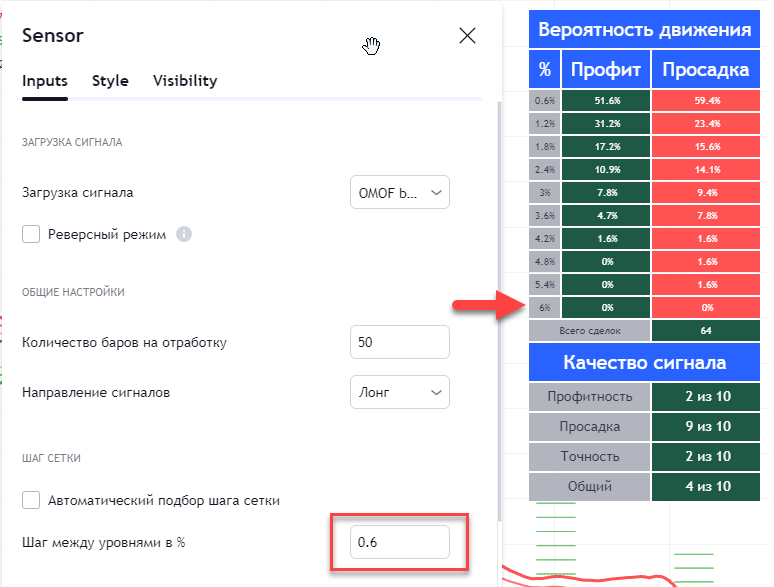Switch to the Style tab

click(x=110, y=81)
